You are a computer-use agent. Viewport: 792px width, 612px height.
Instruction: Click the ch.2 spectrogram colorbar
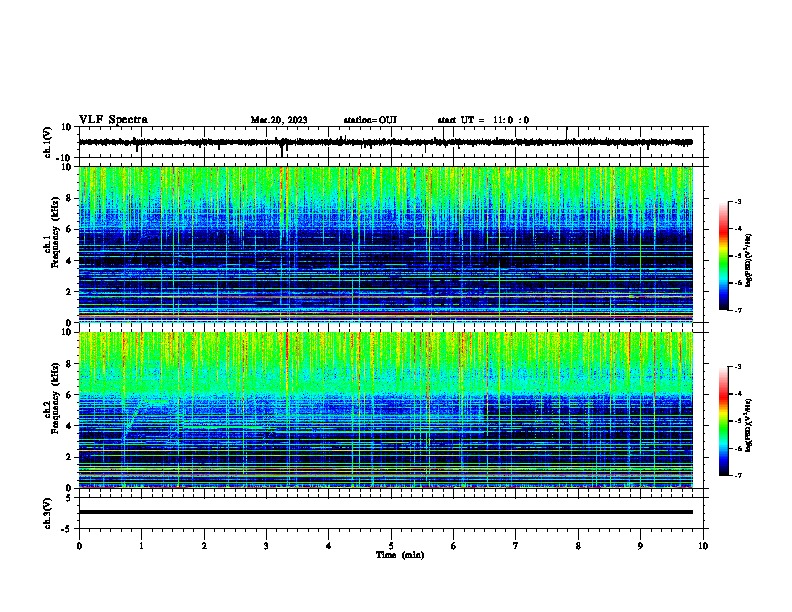[x=723, y=421]
